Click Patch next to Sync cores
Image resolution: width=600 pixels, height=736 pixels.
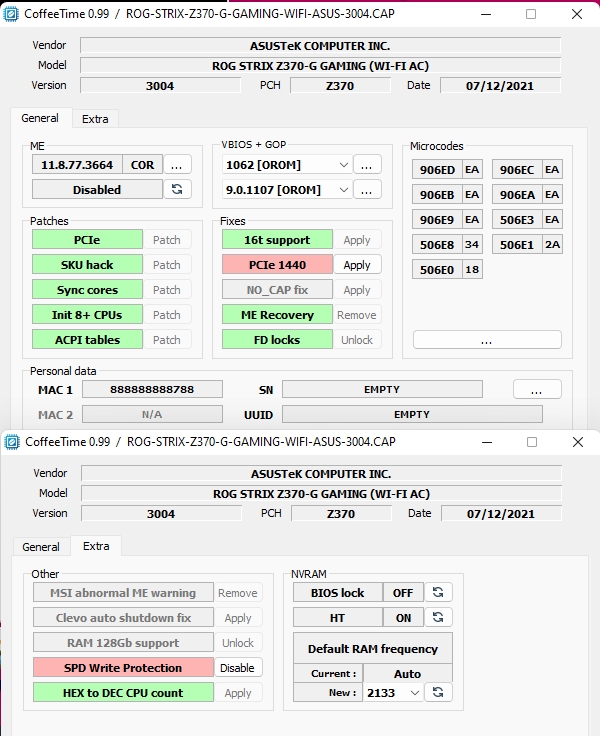[x=167, y=290]
